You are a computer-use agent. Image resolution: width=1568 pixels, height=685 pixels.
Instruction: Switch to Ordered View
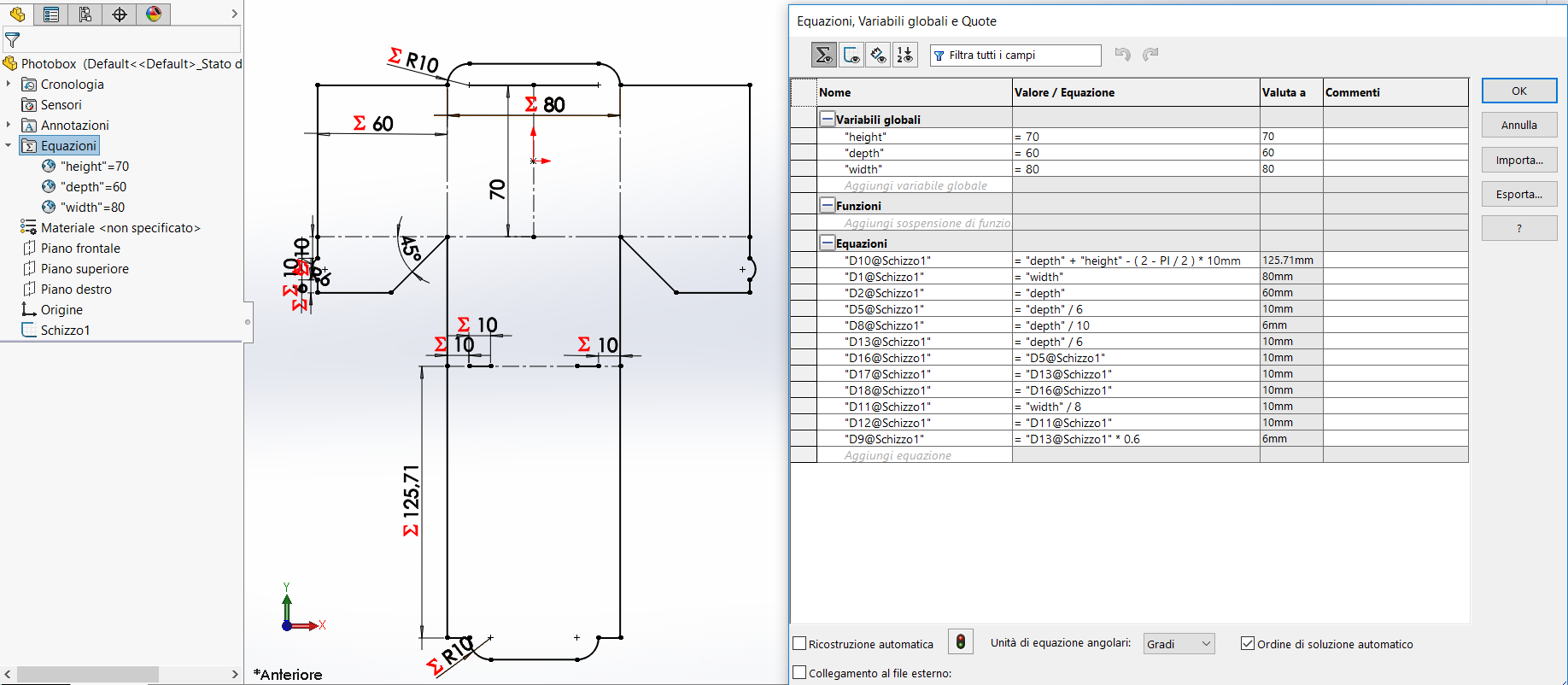[904, 55]
